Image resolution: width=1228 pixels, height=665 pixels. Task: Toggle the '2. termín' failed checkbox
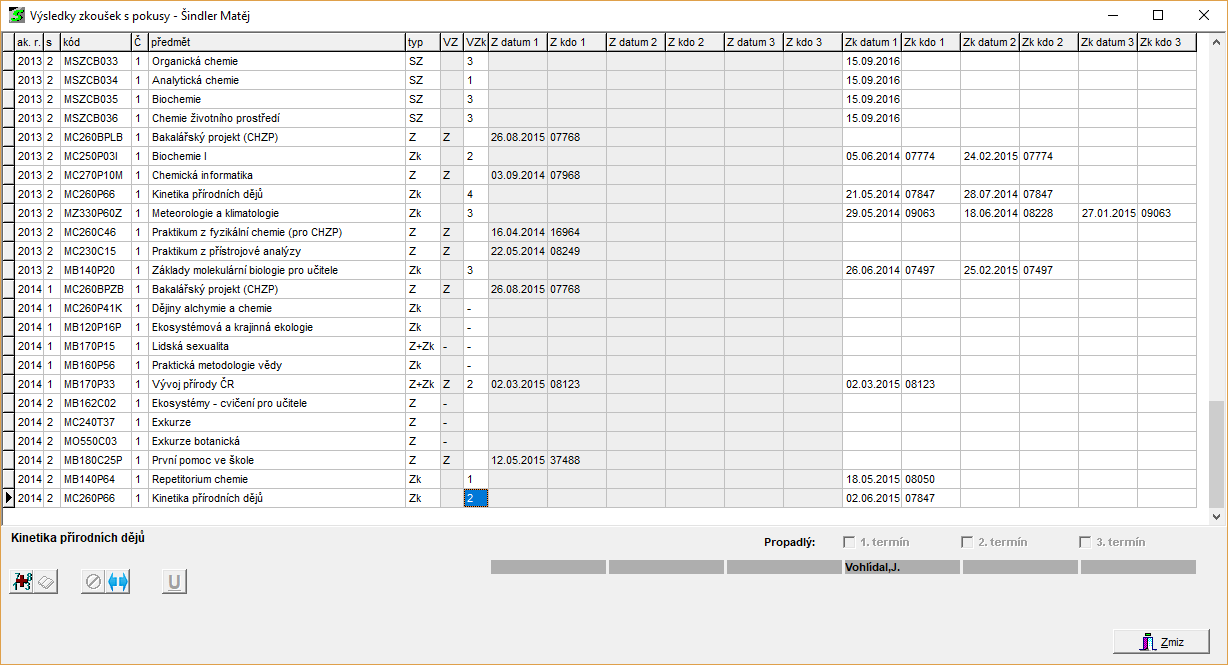click(x=967, y=542)
